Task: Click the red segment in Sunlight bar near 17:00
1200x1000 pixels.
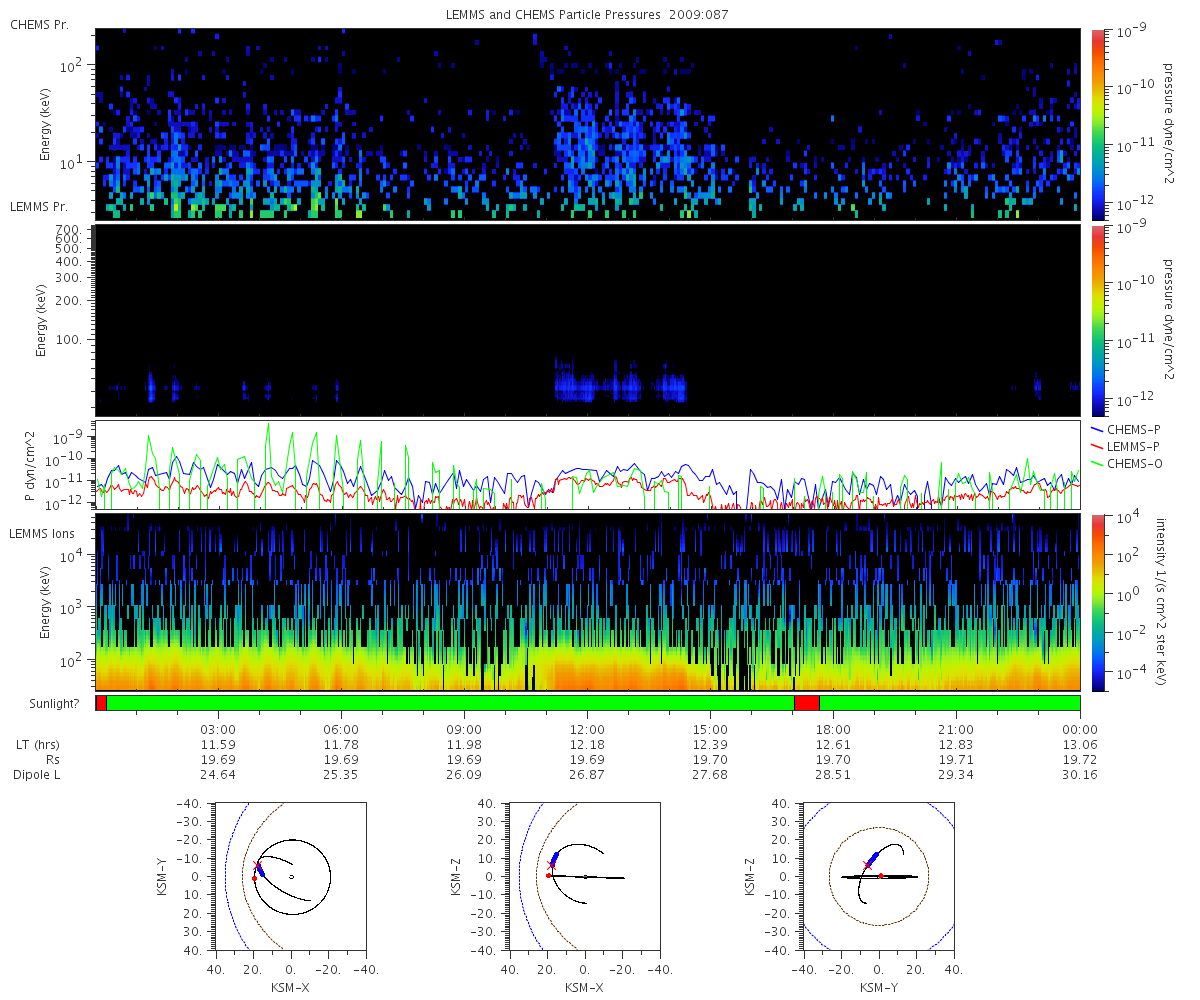Action: (x=807, y=703)
